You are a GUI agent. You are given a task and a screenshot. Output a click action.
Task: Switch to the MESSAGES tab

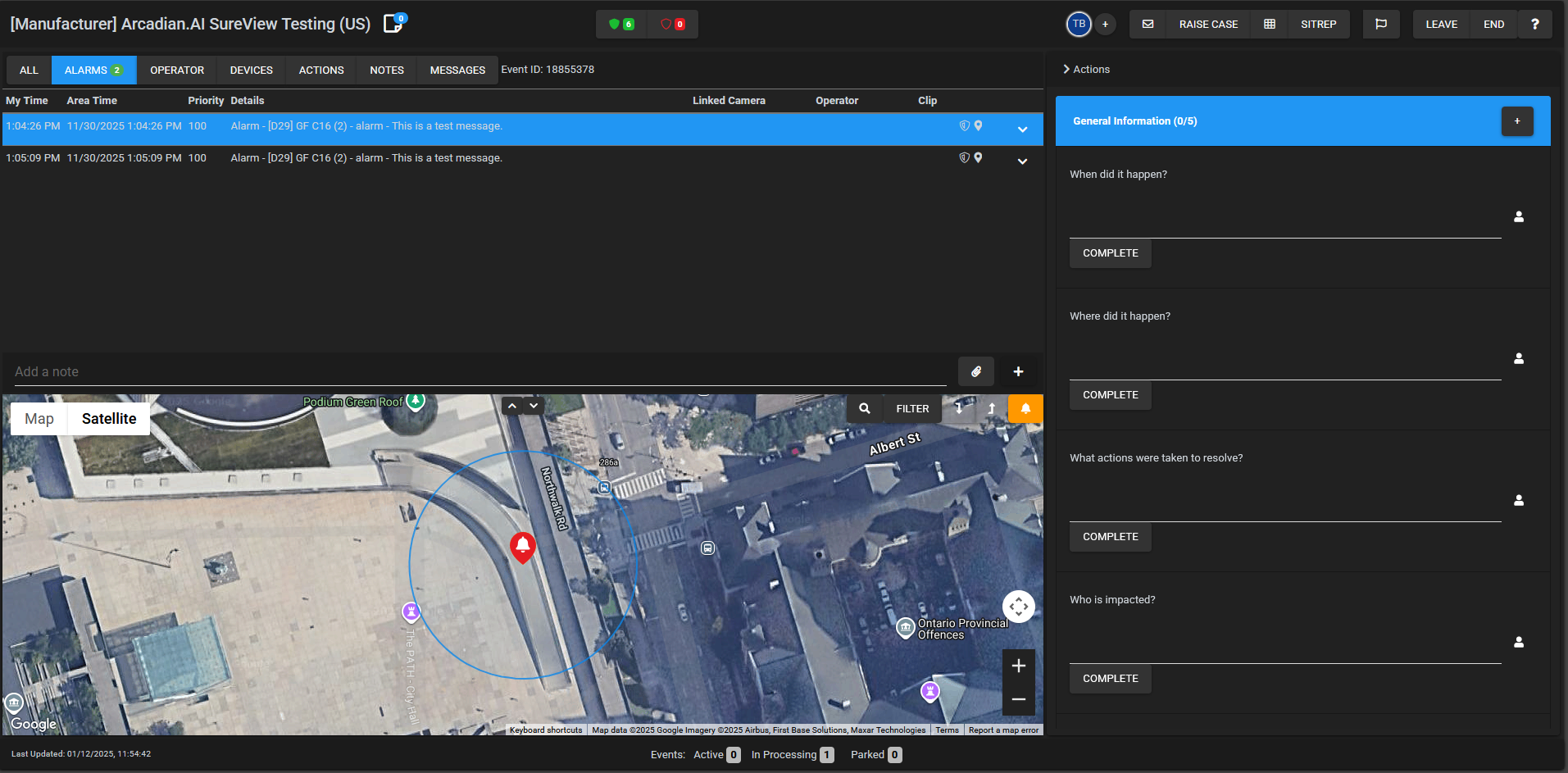457,70
